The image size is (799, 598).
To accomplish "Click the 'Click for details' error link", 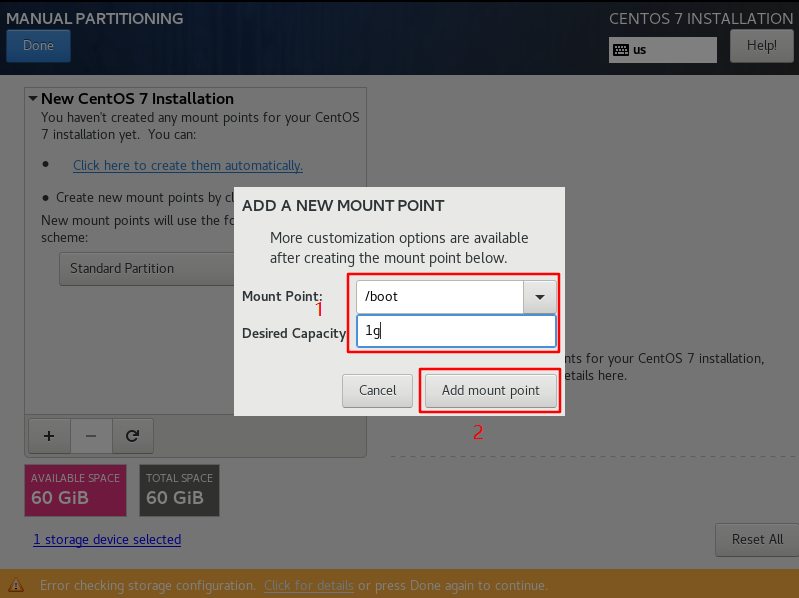I will coord(309,585).
